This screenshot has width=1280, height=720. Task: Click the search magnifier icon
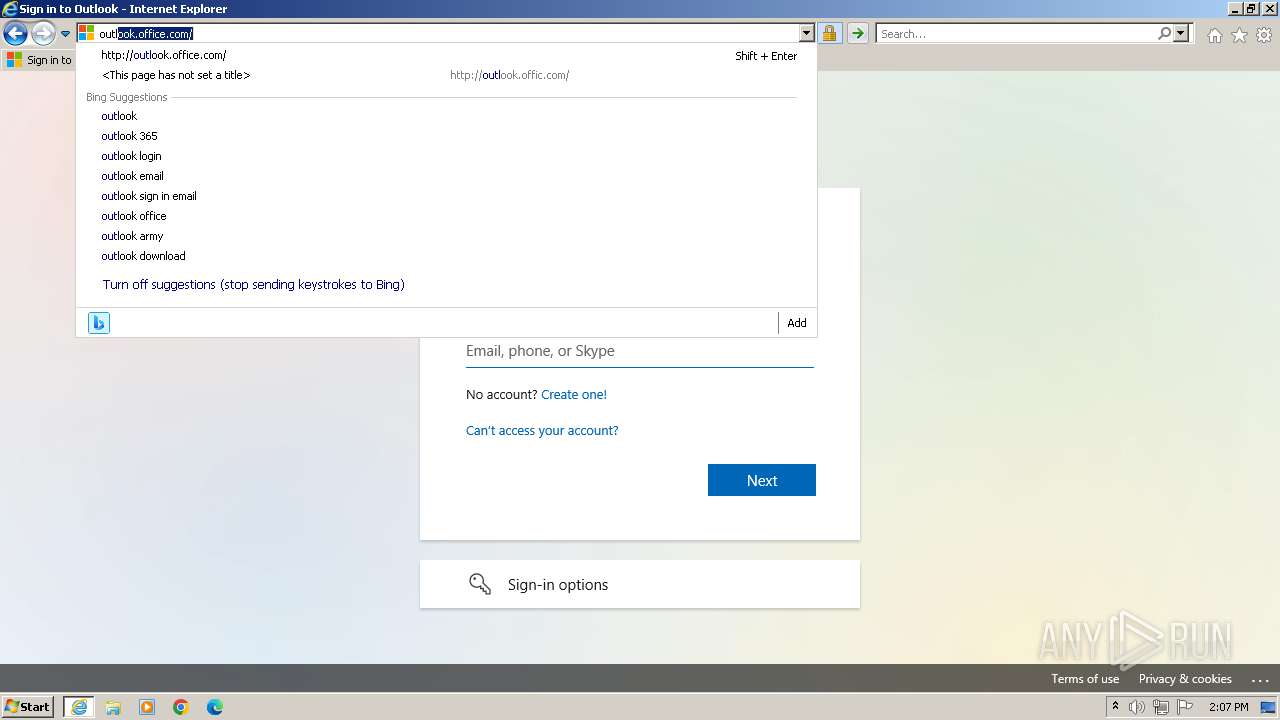point(1164,33)
